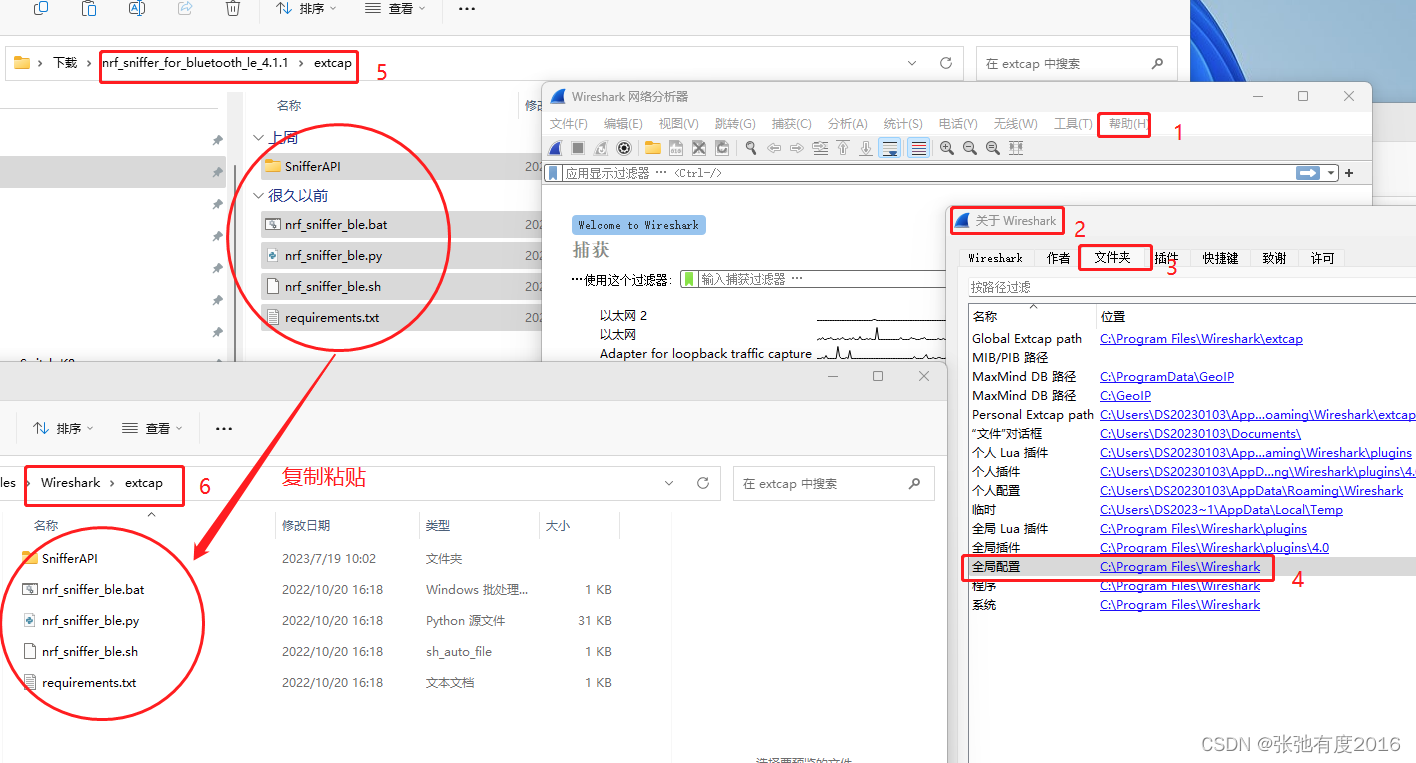Refresh the bottom Explorer extcap window

tap(703, 483)
